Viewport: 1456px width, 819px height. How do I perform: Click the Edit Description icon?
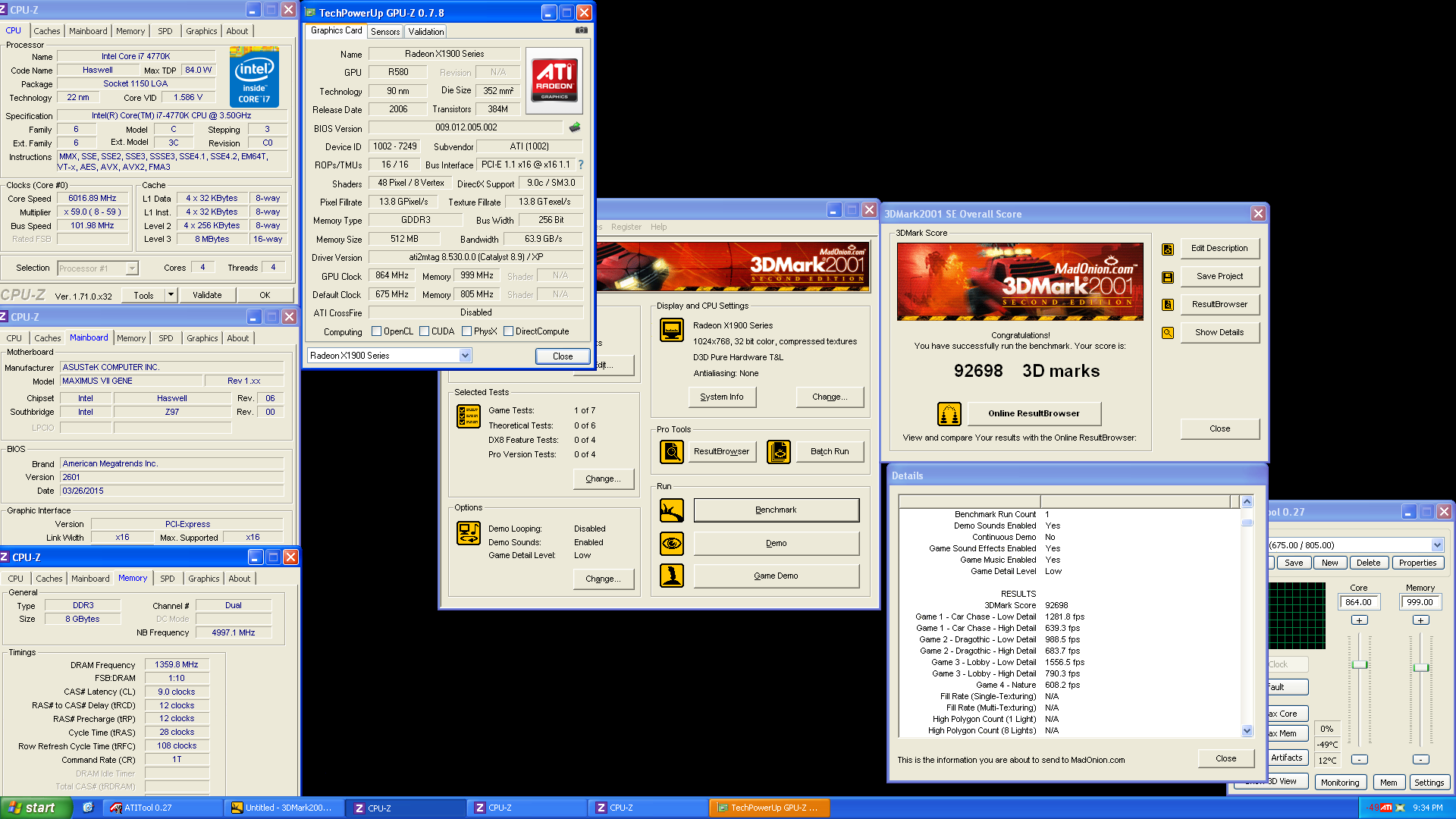pos(1168,249)
